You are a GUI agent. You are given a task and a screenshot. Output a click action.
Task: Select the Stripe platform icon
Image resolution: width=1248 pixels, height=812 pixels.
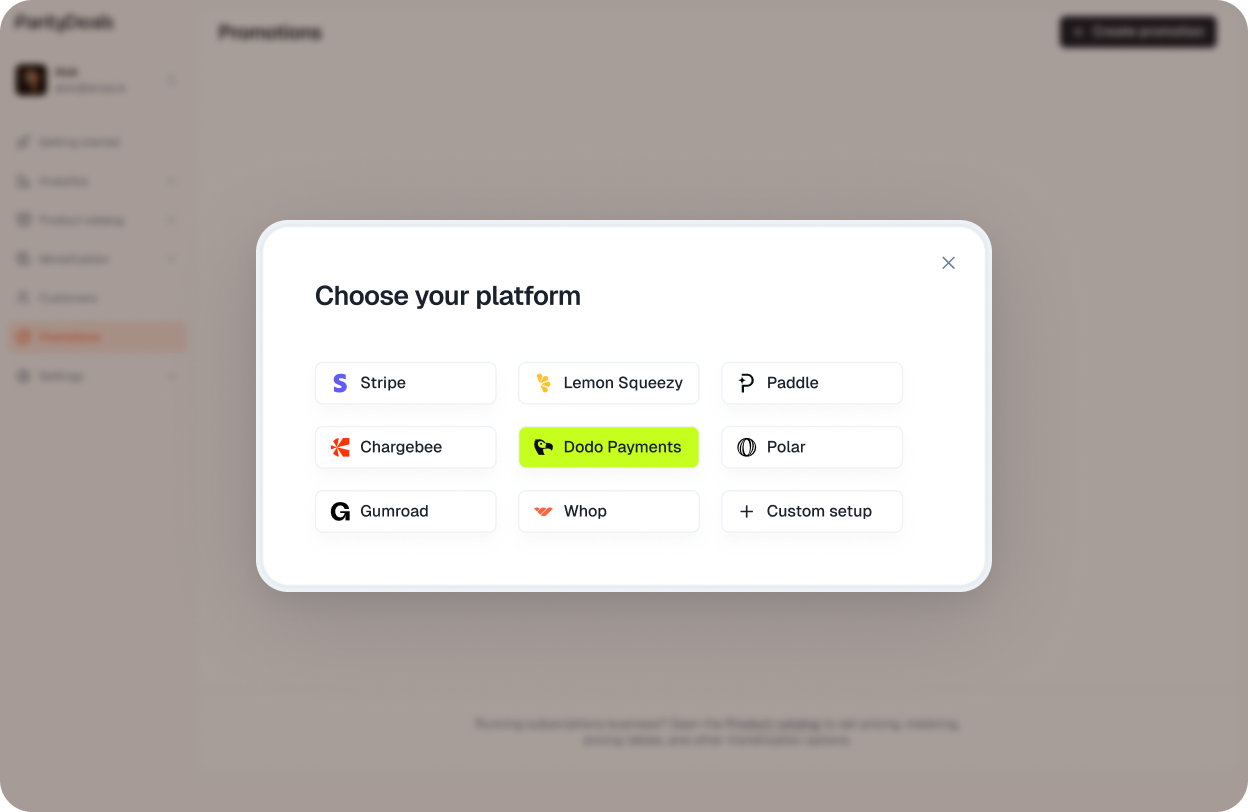tap(340, 383)
